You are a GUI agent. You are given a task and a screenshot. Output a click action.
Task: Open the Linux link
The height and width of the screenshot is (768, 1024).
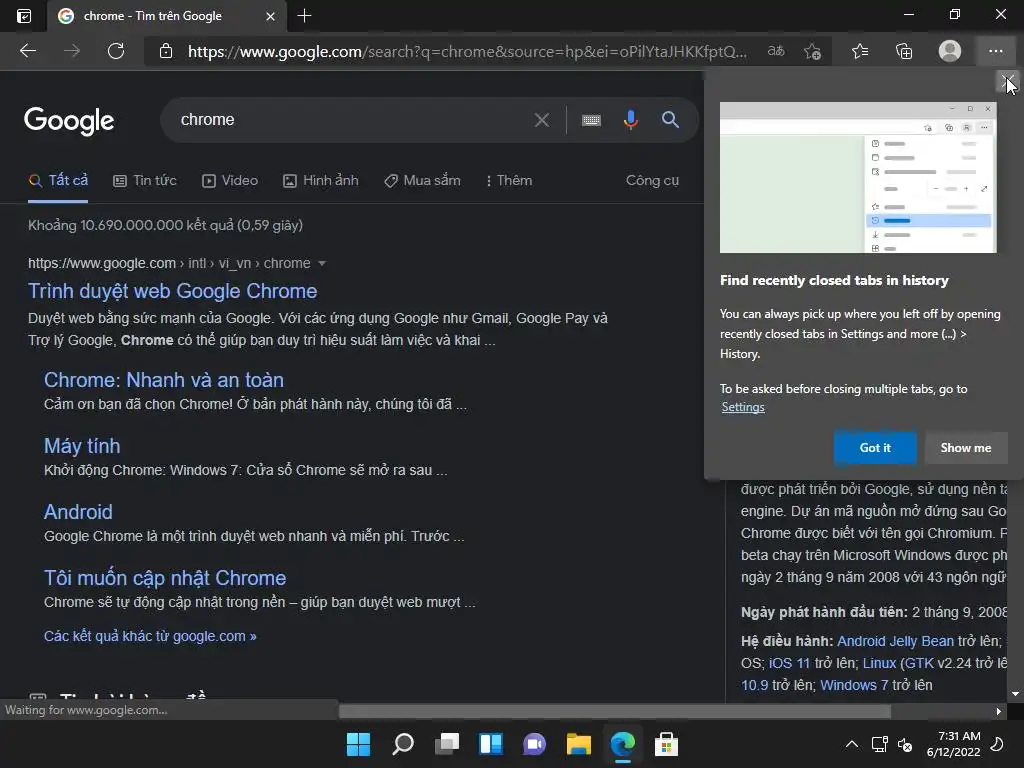(879, 663)
